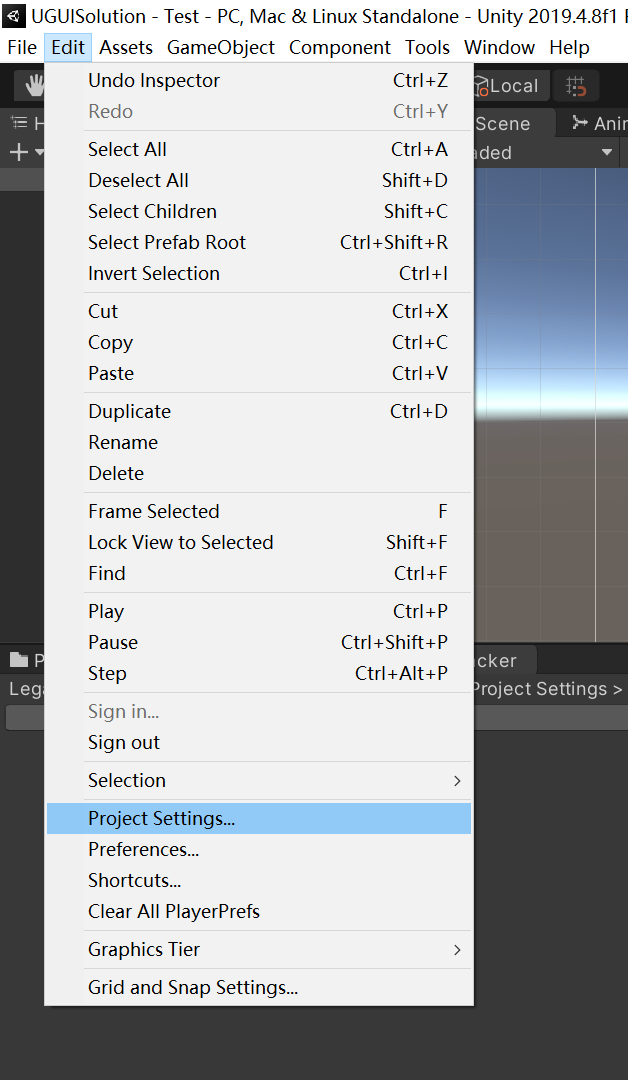The image size is (628, 1080).
Task: Choose Select Children
Action: (259, 211)
